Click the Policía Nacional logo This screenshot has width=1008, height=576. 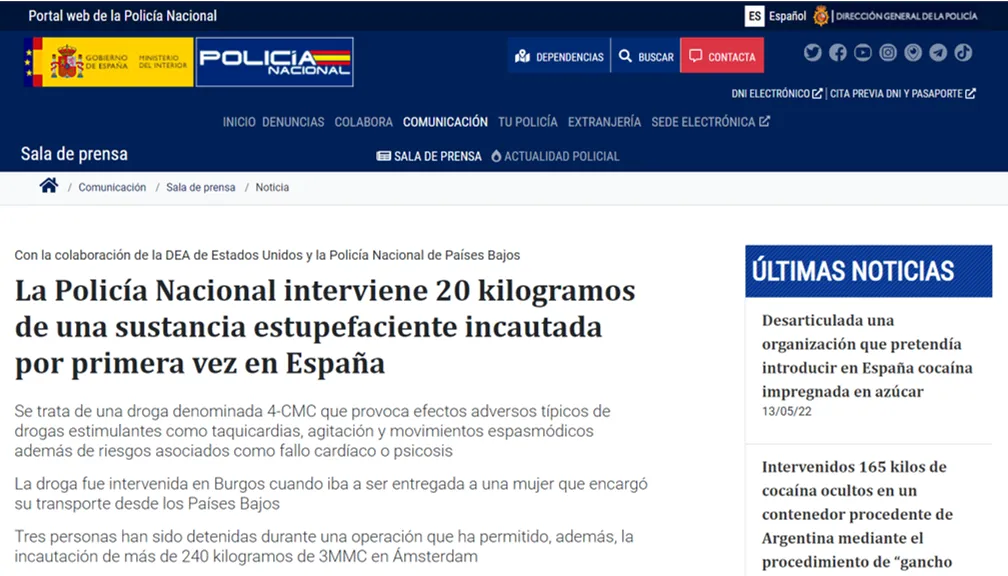point(274,62)
